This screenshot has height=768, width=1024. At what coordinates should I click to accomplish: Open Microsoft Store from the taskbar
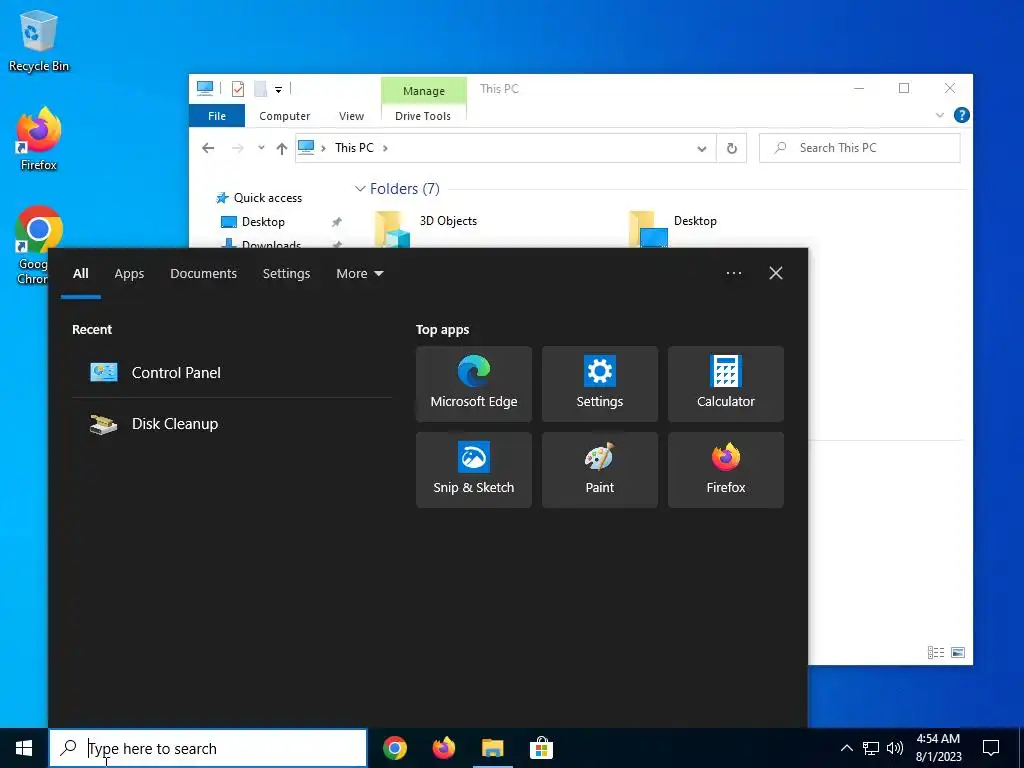[541, 748]
